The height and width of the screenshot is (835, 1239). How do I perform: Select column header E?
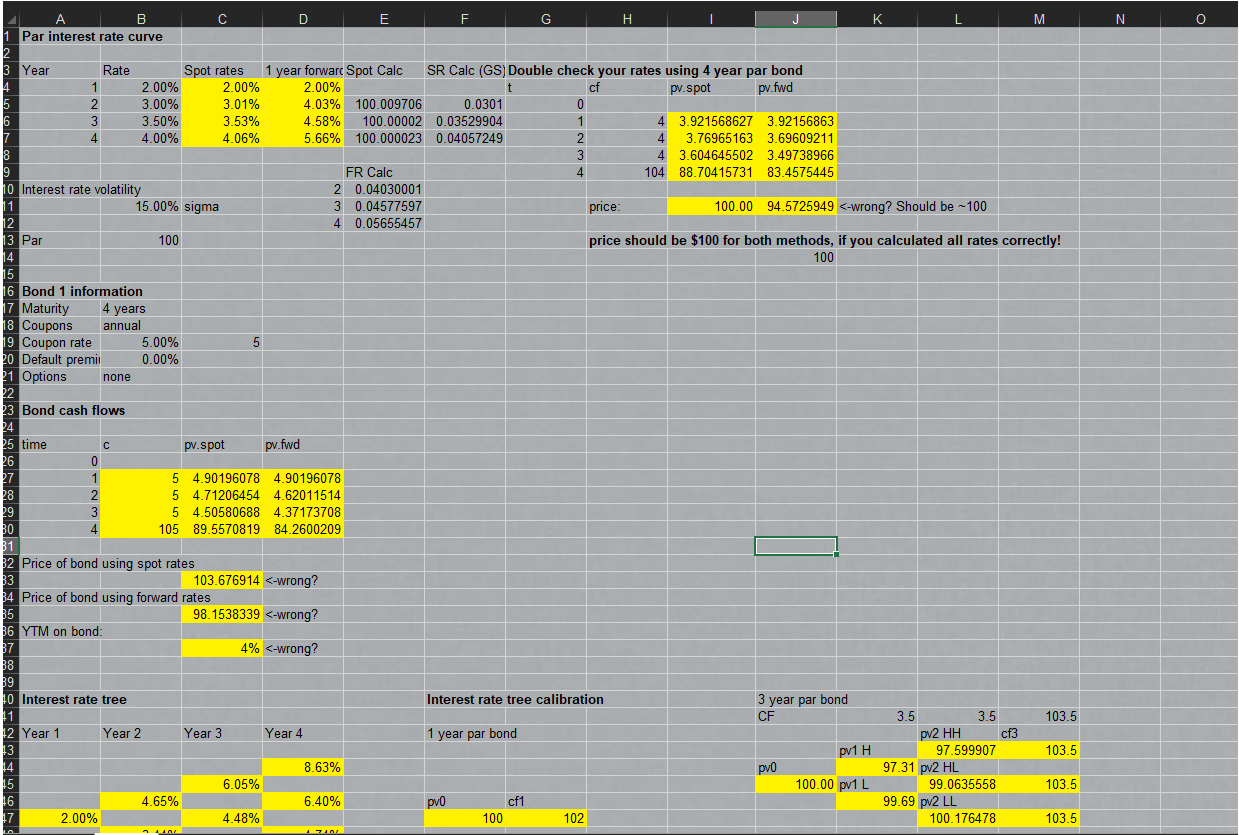[x=384, y=18]
